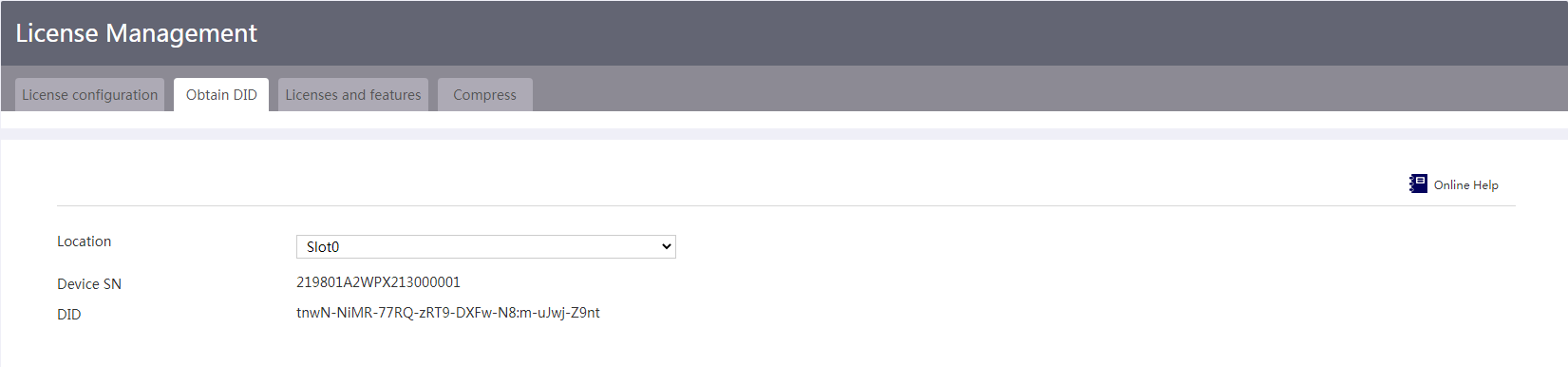Click the empty tab strip right of Compress
1568x367 pixels.
tap(1045, 95)
